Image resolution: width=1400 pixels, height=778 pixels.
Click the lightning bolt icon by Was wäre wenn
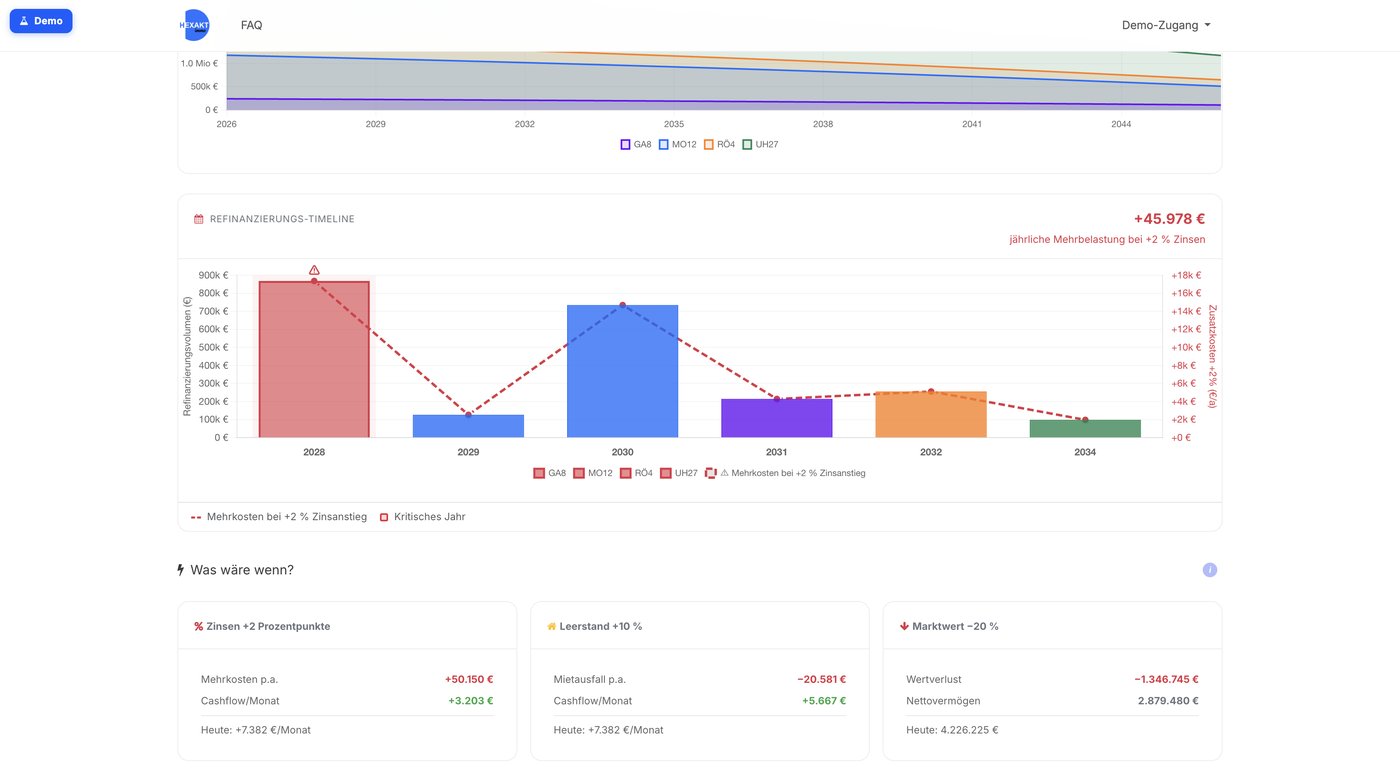pos(181,570)
